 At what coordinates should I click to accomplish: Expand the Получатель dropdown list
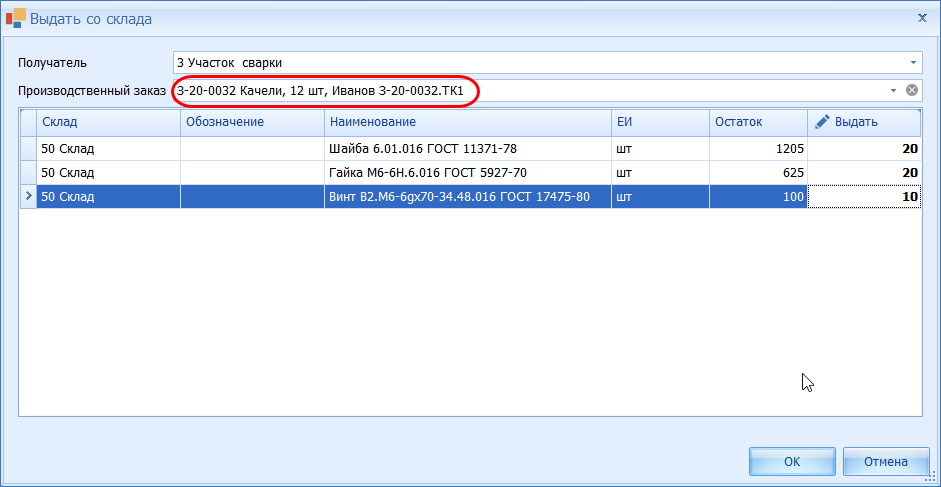pos(912,62)
